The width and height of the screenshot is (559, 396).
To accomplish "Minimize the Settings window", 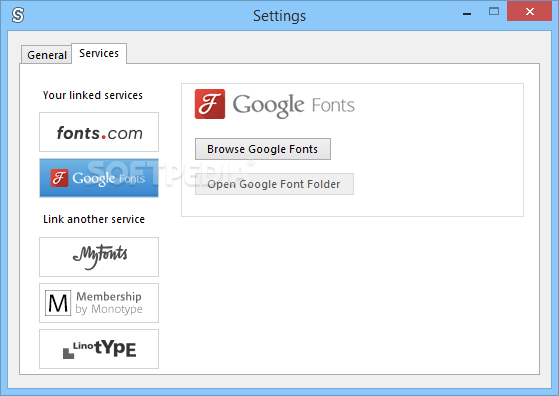I will [467, 13].
